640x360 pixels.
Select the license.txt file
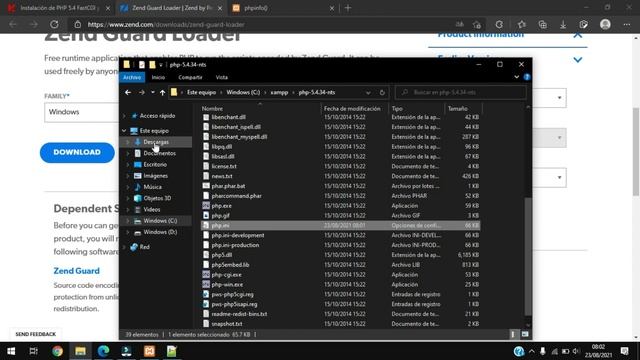(224, 167)
